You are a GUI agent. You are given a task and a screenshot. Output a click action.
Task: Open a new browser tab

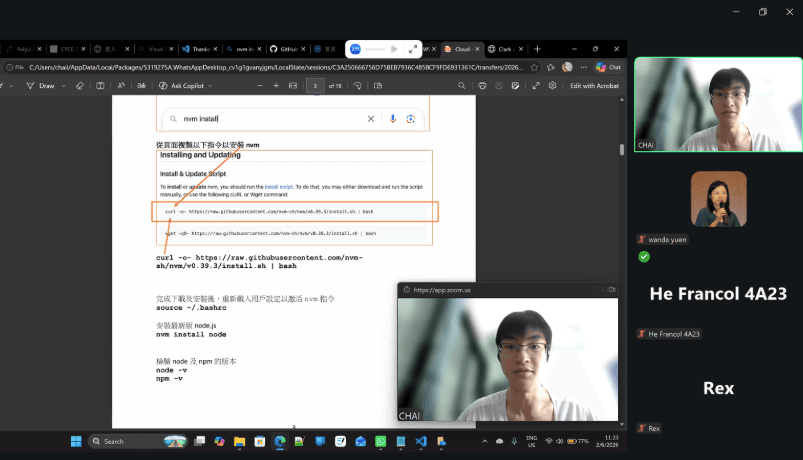(x=537, y=49)
